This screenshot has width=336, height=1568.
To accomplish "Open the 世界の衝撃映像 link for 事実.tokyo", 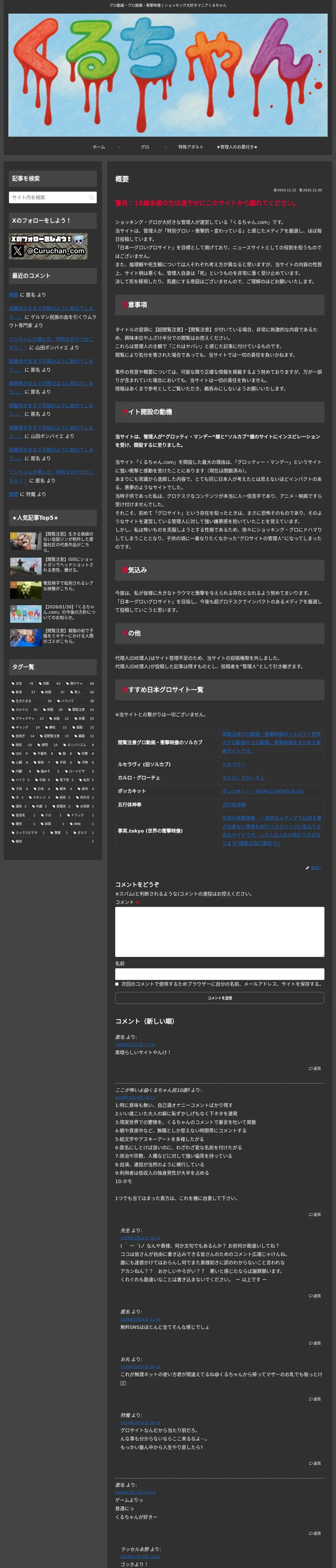I will click(x=271, y=830).
